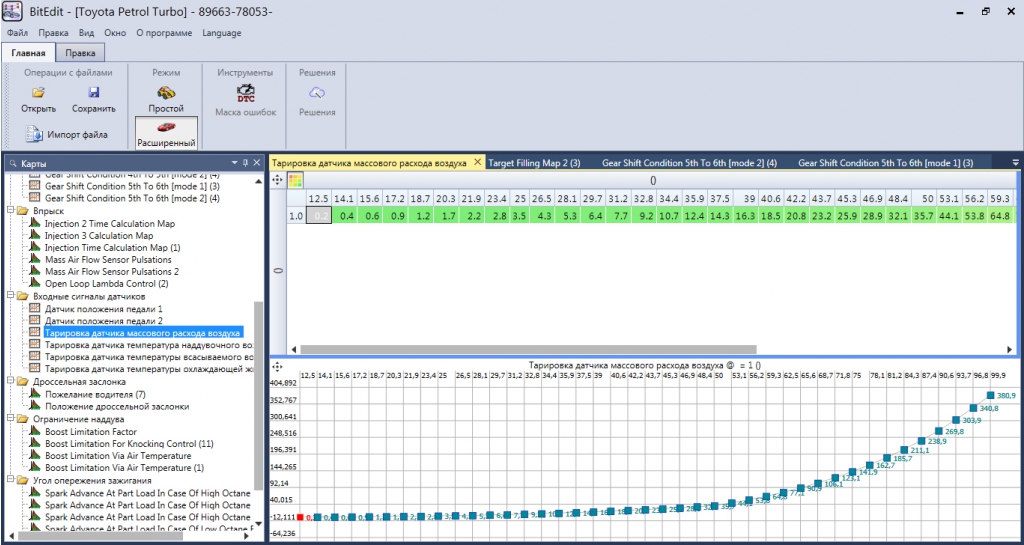This screenshot has width=1024, height=545.
Task: Click the move arrows icon above the table
Action: 277,181
